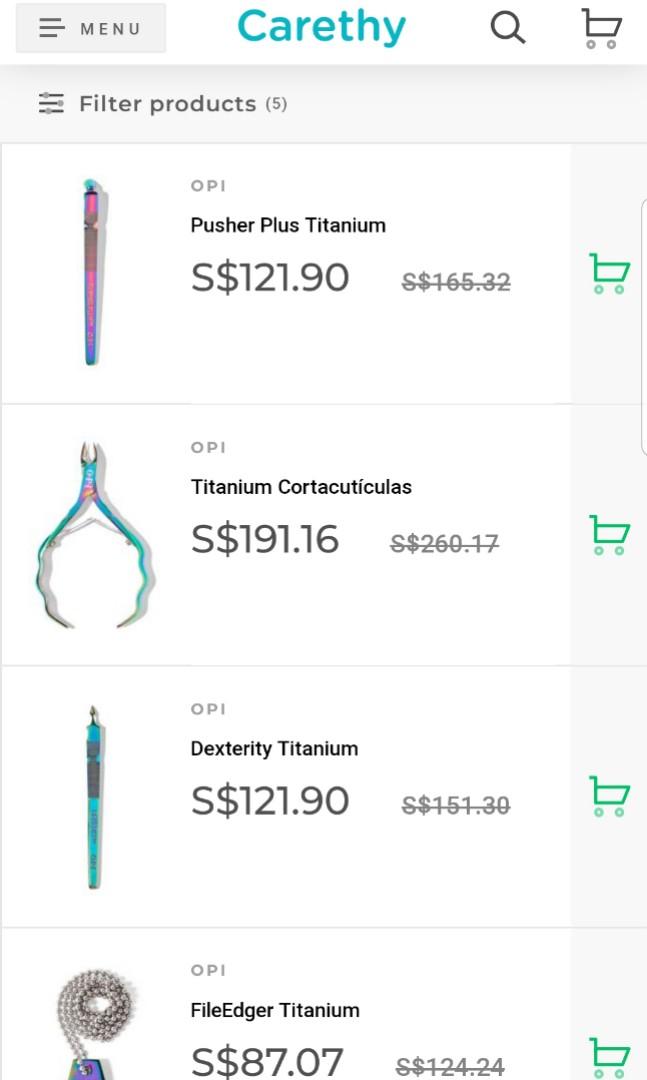
Task: Open Dexterity Titanium product title
Action: [274, 748]
